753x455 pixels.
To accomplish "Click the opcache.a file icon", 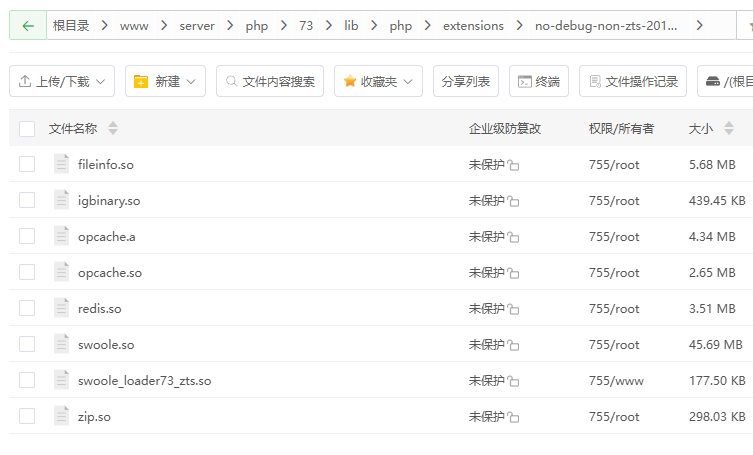I will click(61, 236).
